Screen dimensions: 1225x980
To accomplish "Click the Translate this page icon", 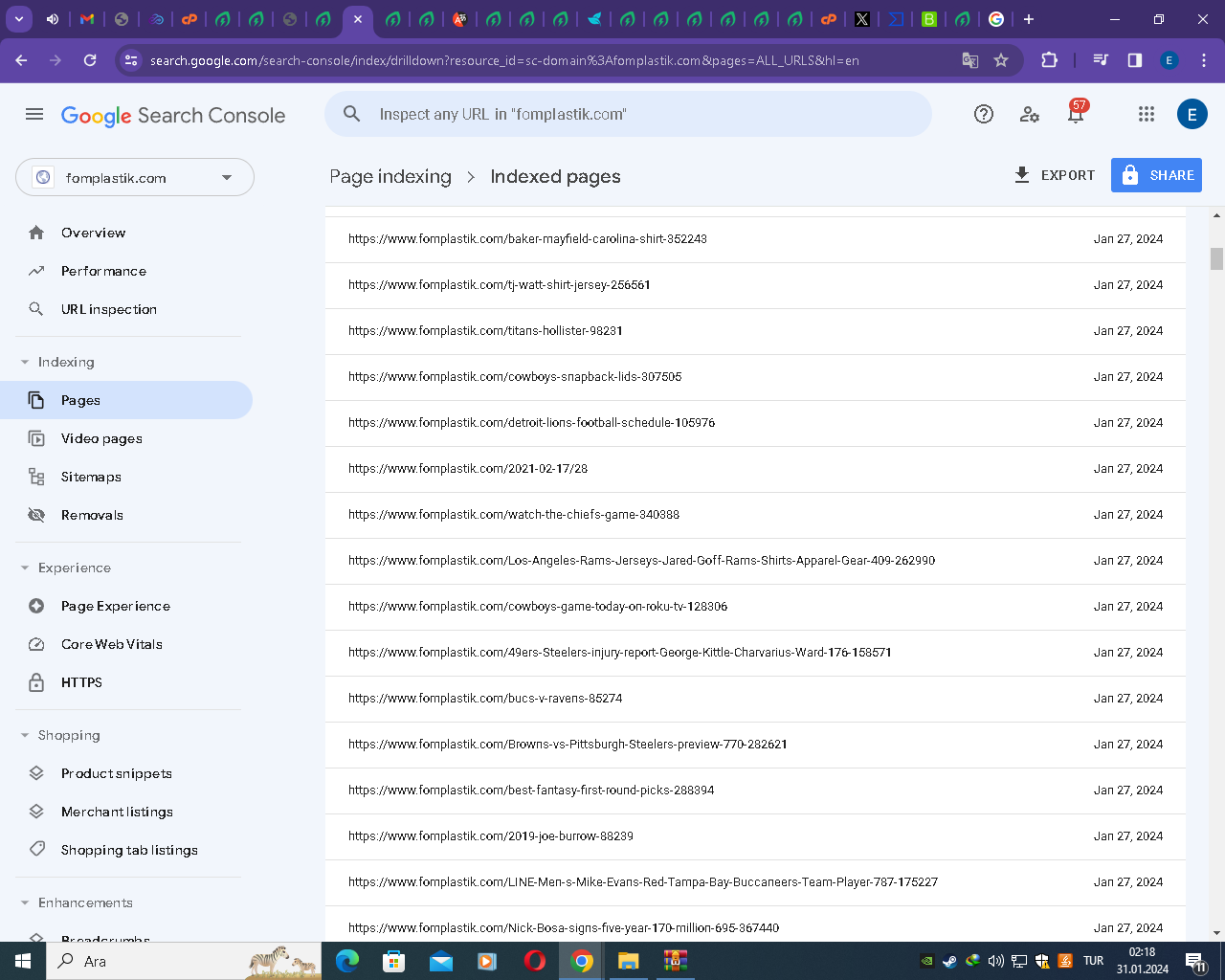I will tap(970, 60).
